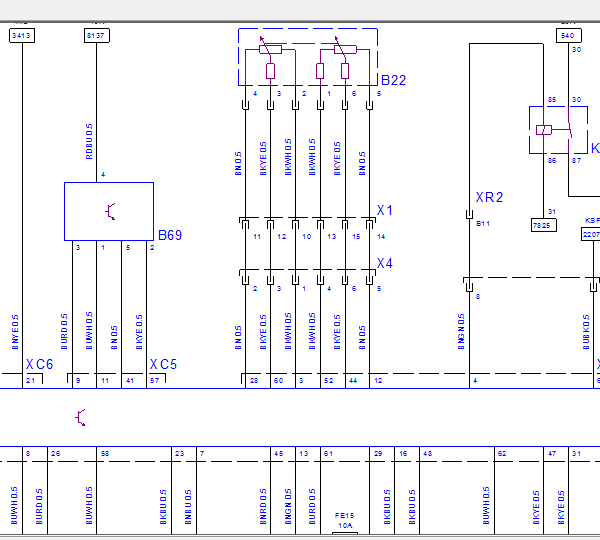Click pin number 48 in the bottom row

click(427, 454)
